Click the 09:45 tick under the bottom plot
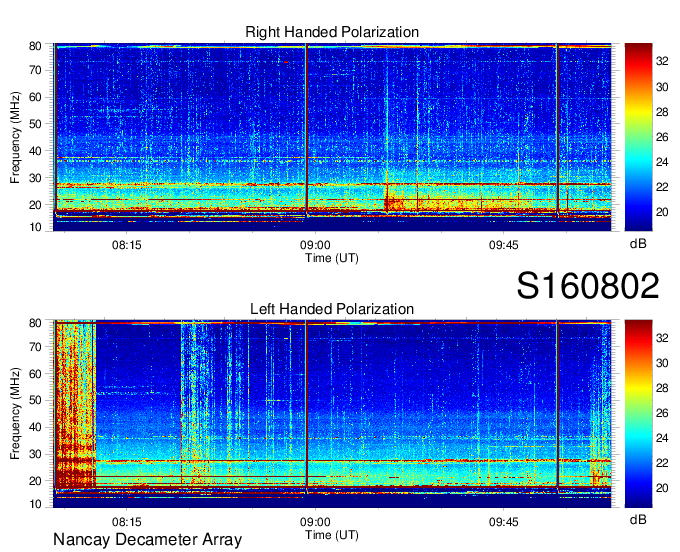The width and height of the screenshot is (680, 552). [x=503, y=522]
